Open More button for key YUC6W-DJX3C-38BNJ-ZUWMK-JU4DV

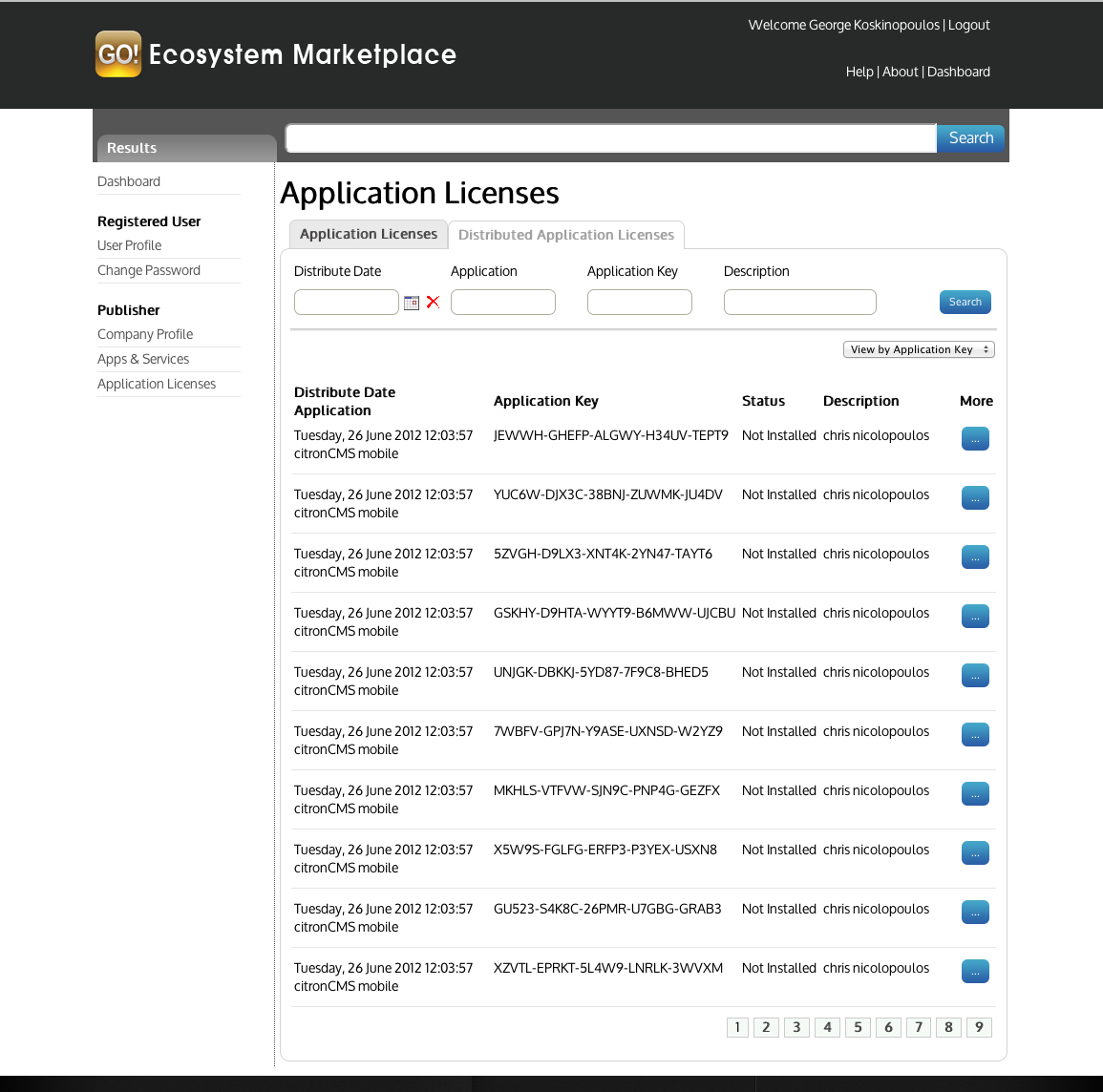pyautogui.click(x=975, y=498)
